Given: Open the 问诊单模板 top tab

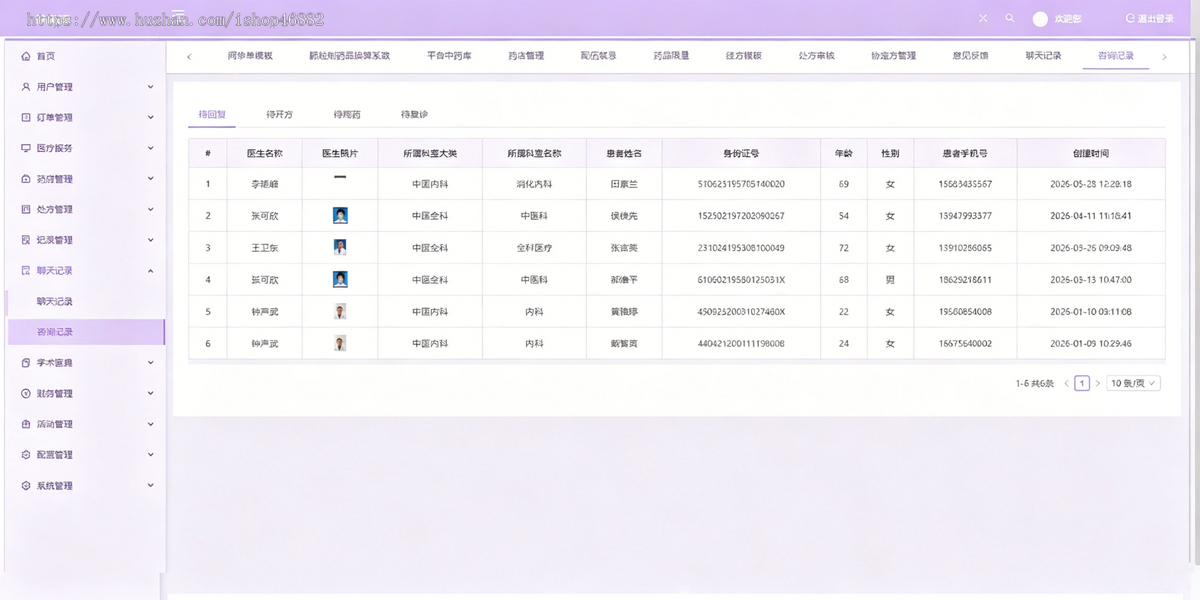Looking at the screenshot, I should click(x=250, y=56).
